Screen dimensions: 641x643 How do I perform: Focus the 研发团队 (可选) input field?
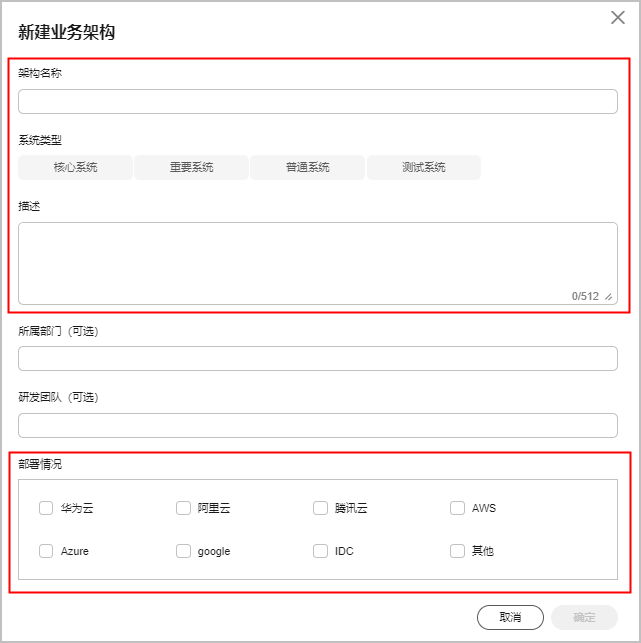[x=318, y=425]
